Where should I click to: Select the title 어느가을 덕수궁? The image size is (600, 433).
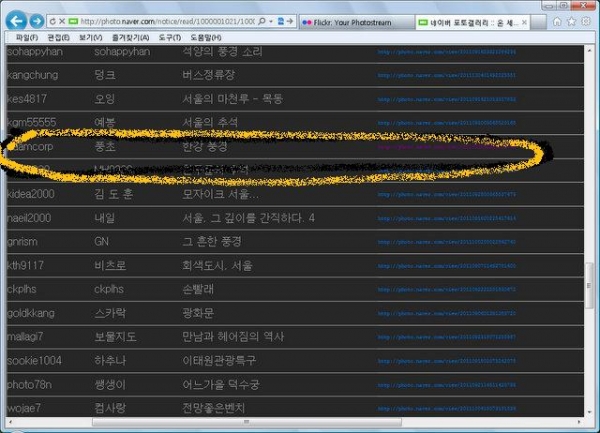[220, 384]
